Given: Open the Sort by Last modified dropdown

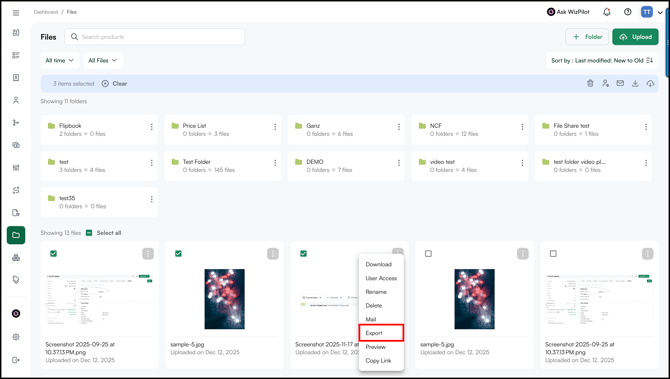Looking at the screenshot, I should pos(602,60).
